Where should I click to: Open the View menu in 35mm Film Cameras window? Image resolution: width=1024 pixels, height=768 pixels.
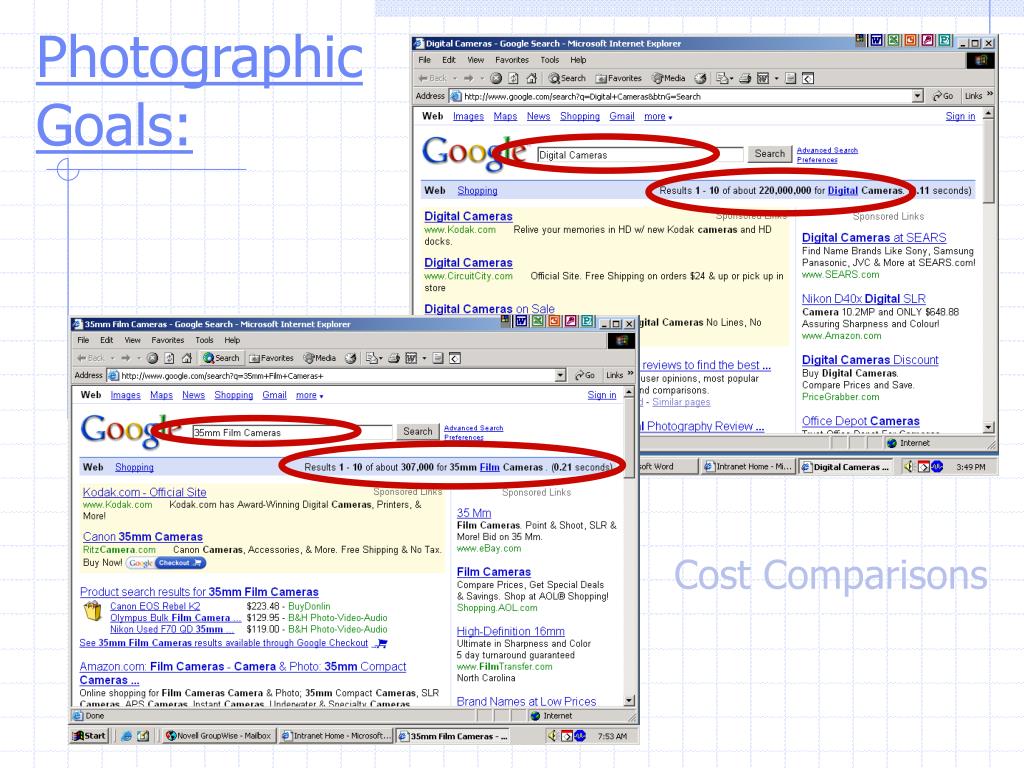coord(133,340)
